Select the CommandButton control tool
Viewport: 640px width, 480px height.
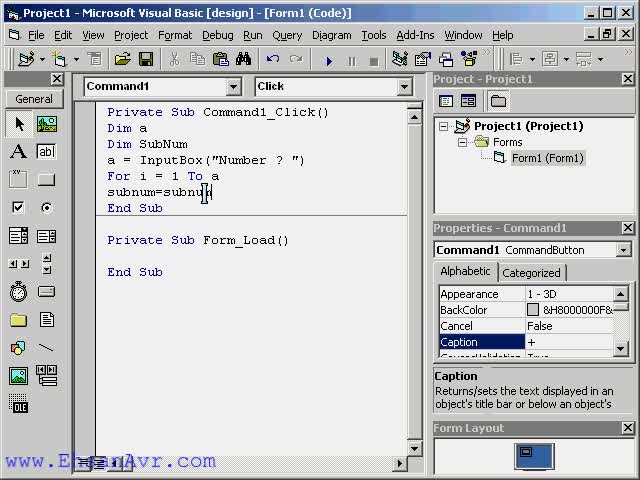(x=47, y=180)
